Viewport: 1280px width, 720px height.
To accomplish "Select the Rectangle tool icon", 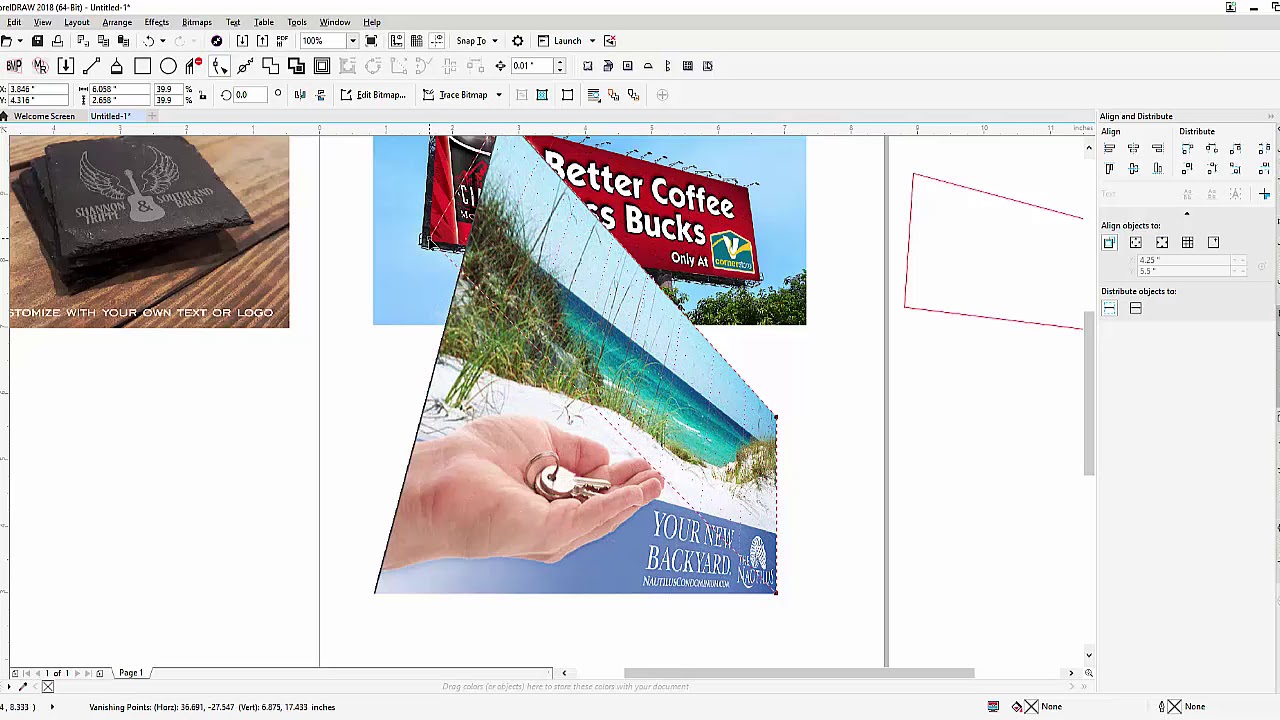I will [142, 66].
